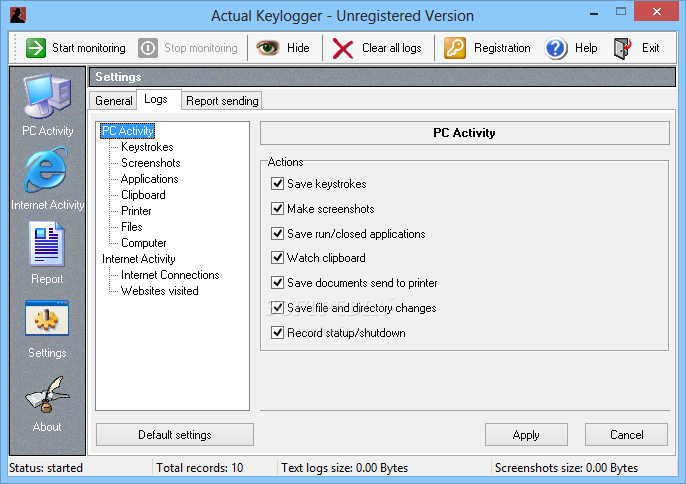Image resolution: width=686 pixels, height=484 pixels.
Task: Click the Help label in toolbar
Action: pos(586,48)
